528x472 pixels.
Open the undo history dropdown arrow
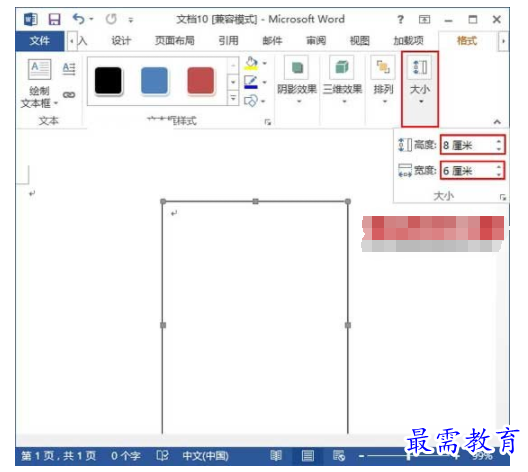tap(91, 20)
